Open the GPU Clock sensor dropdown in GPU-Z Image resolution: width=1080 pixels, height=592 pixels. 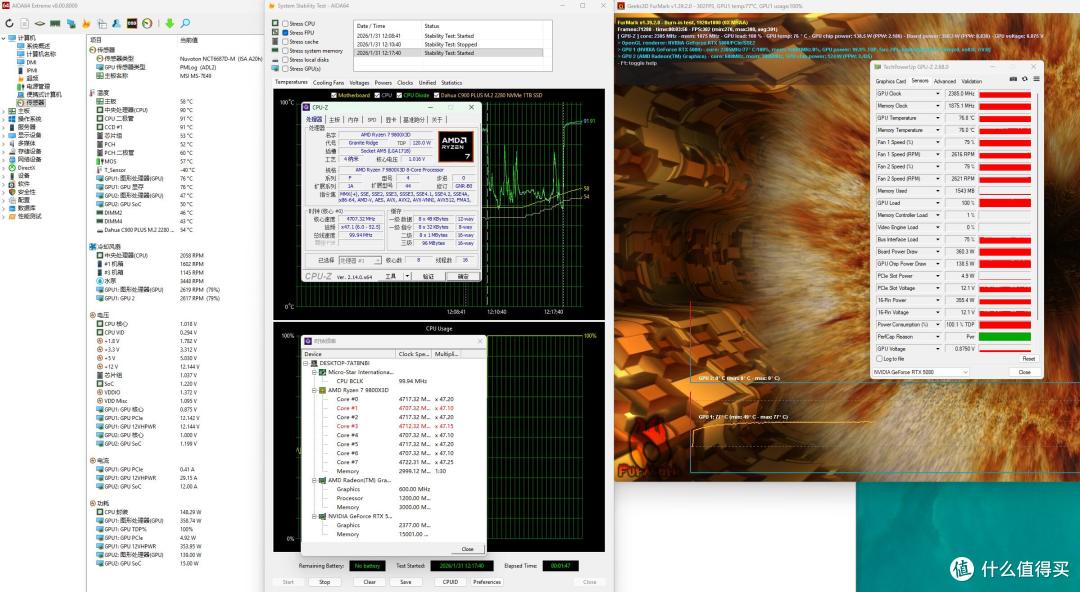click(937, 93)
